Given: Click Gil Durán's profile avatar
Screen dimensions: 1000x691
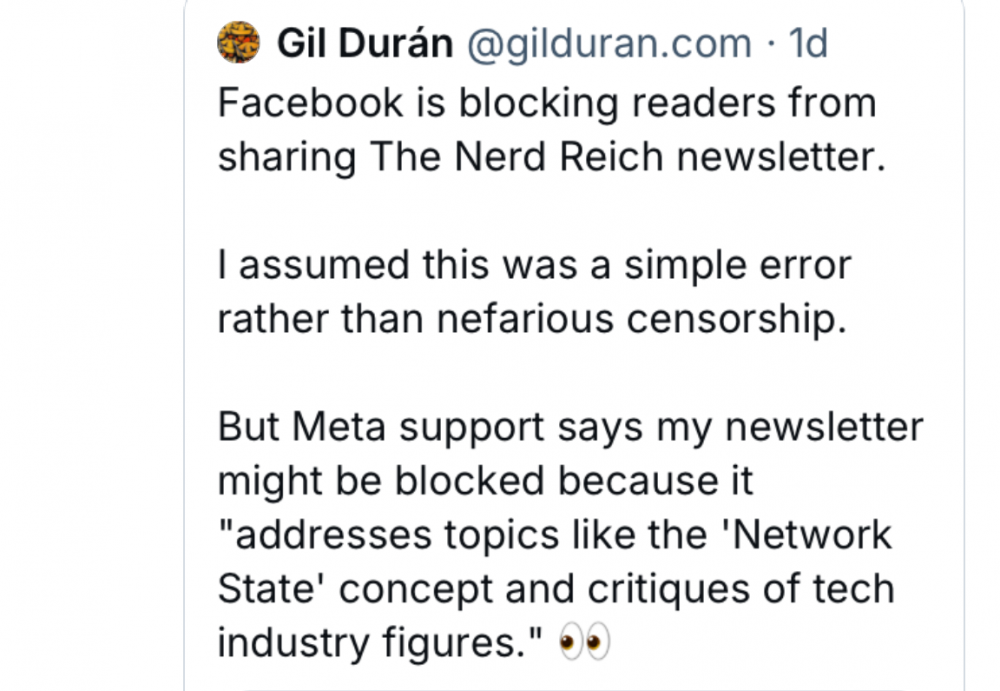Looking at the screenshot, I should [x=238, y=43].
